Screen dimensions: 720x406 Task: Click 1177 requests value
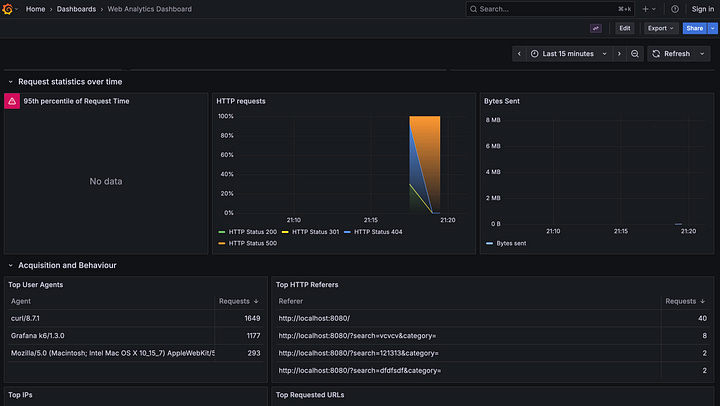click(253, 336)
